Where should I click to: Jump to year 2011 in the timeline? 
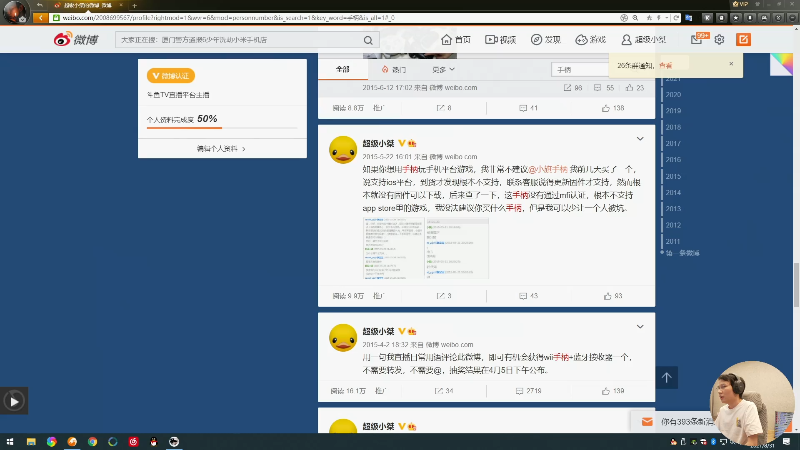pos(673,241)
